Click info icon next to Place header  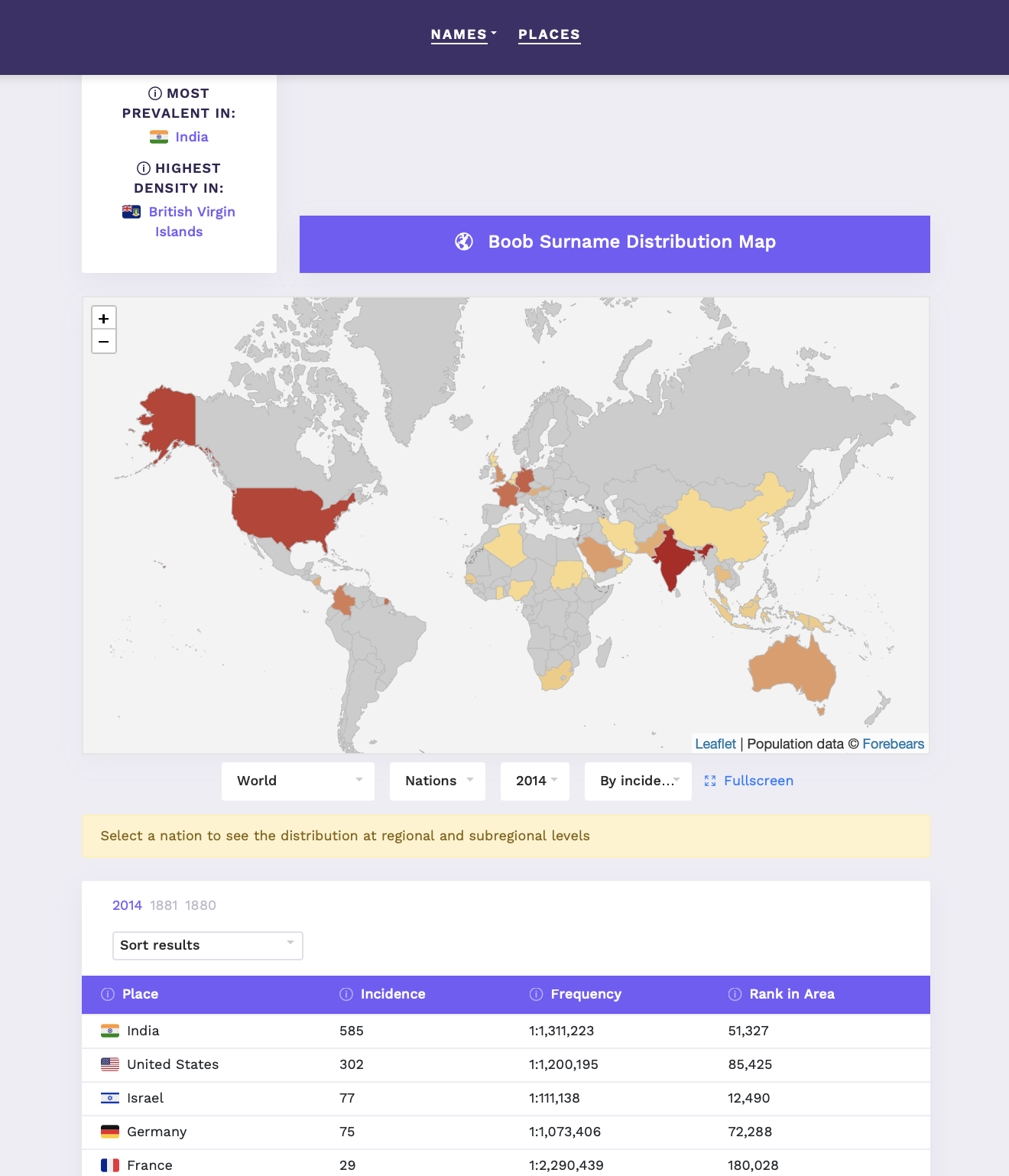click(x=108, y=994)
